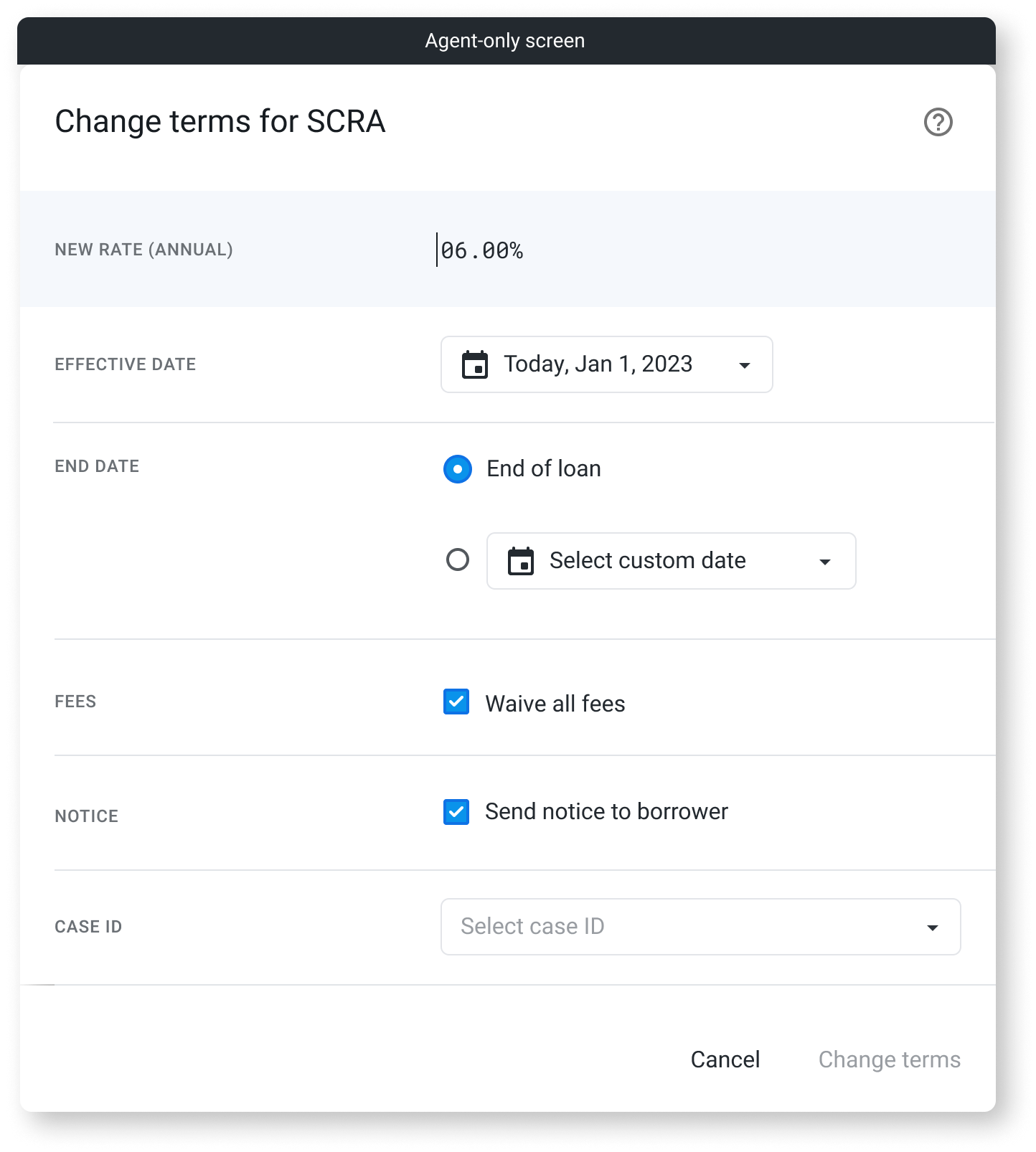Click the Waive all fees label
The height and width of the screenshot is (1152, 1036).
point(555,704)
